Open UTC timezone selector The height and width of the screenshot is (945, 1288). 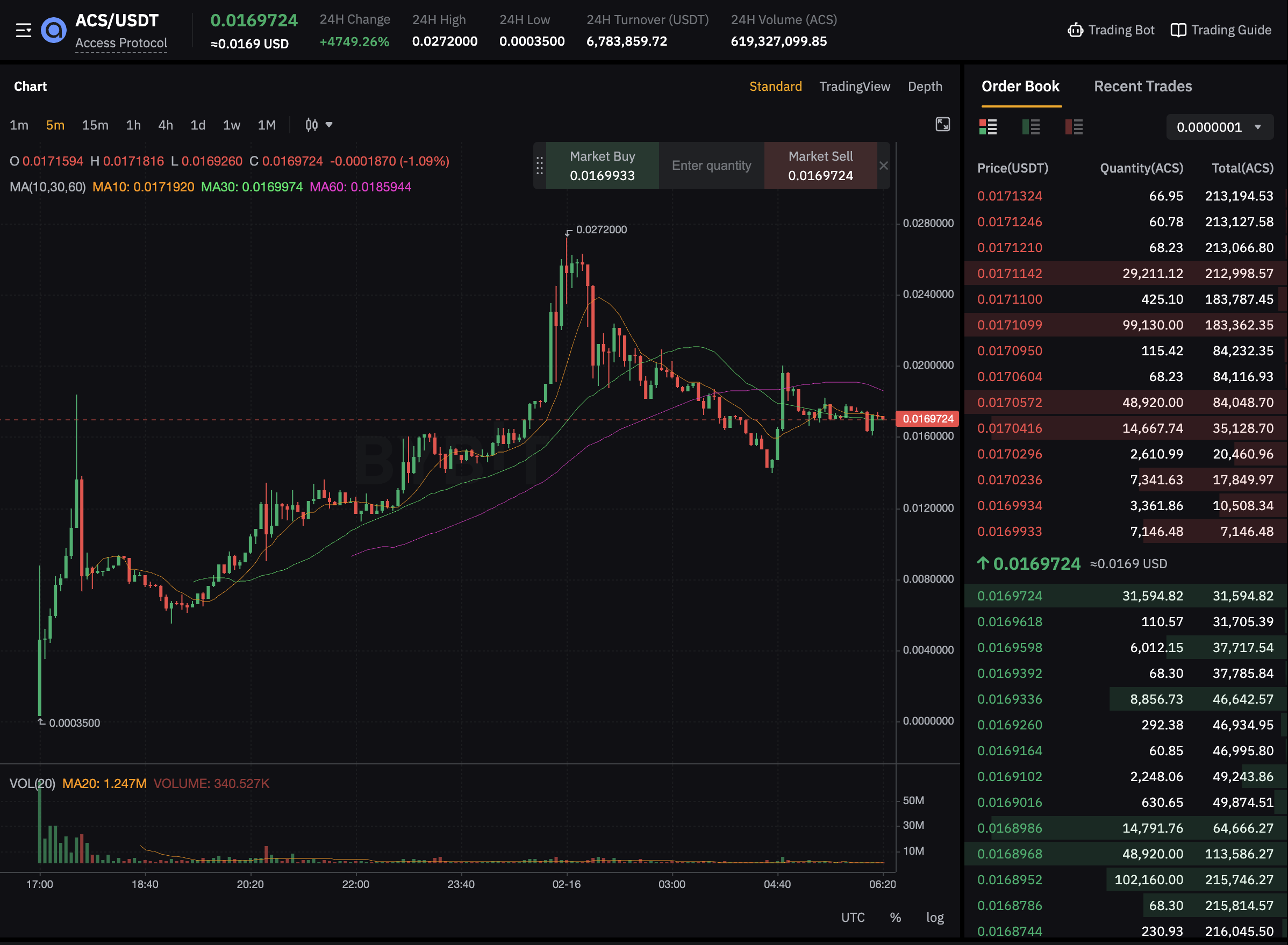[852, 918]
